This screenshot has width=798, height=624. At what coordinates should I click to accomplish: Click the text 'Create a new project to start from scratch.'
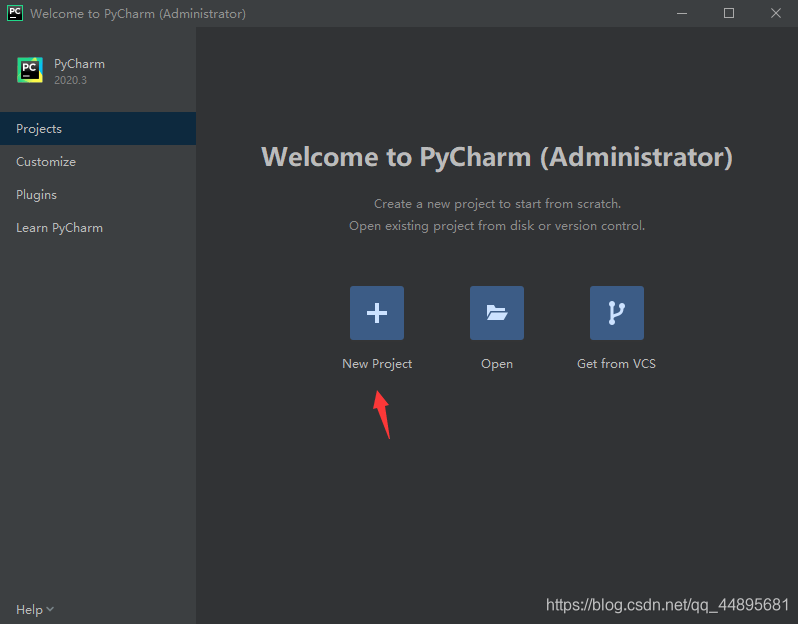[497, 204]
